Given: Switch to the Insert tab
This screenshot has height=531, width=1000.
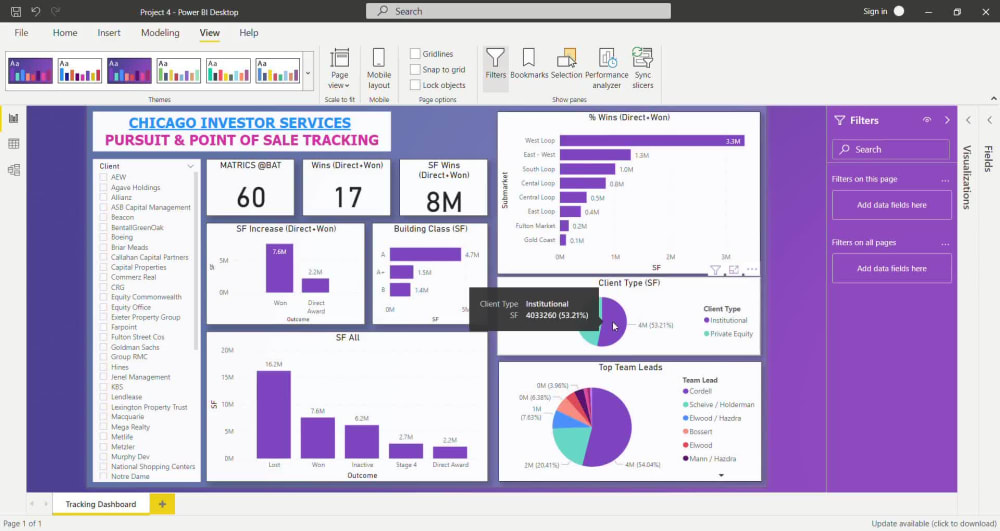Looking at the screenshot, I should click(109, 33).
